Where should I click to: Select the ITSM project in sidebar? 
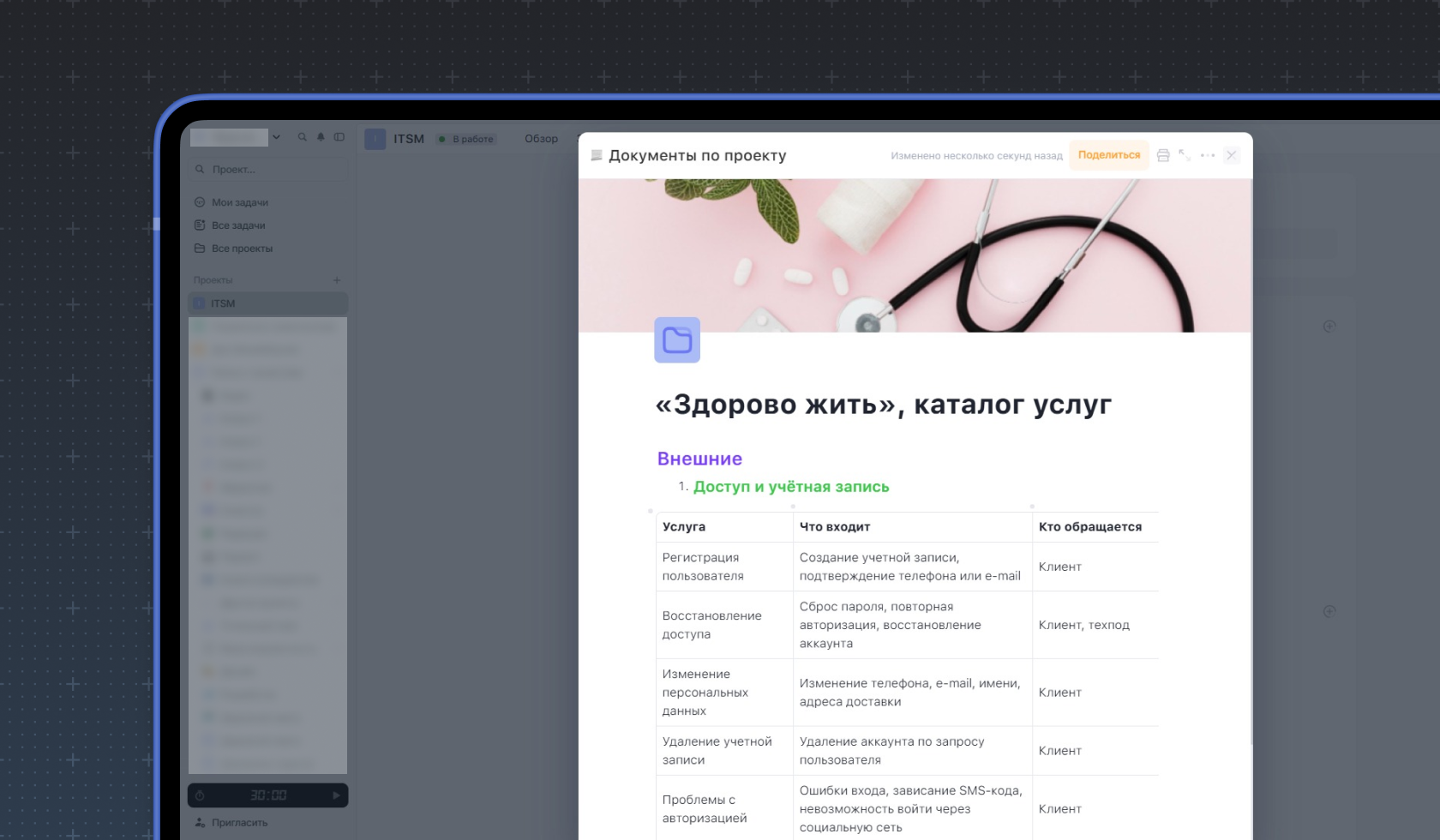coord(268,303)
